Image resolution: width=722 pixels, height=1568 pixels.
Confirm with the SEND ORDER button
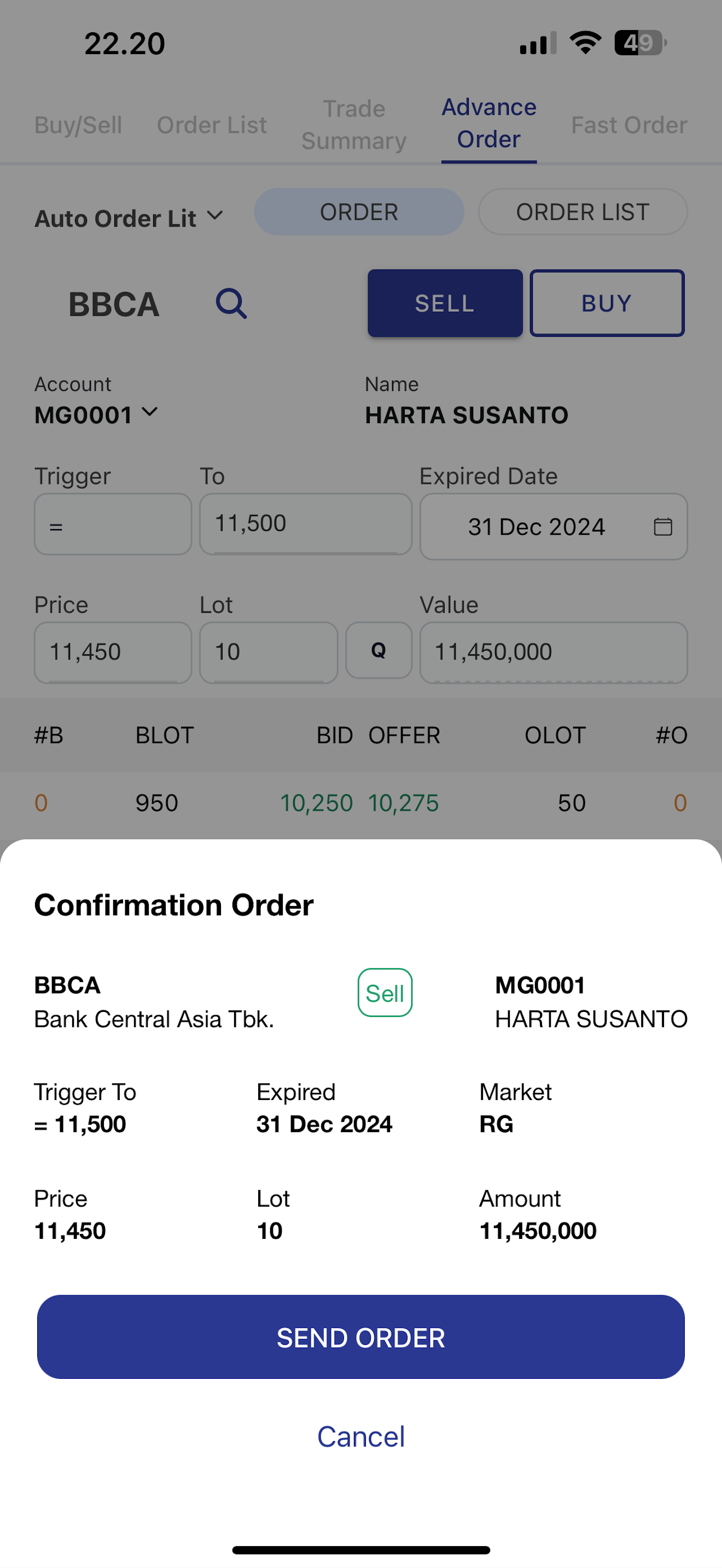tap(361, 1337)
